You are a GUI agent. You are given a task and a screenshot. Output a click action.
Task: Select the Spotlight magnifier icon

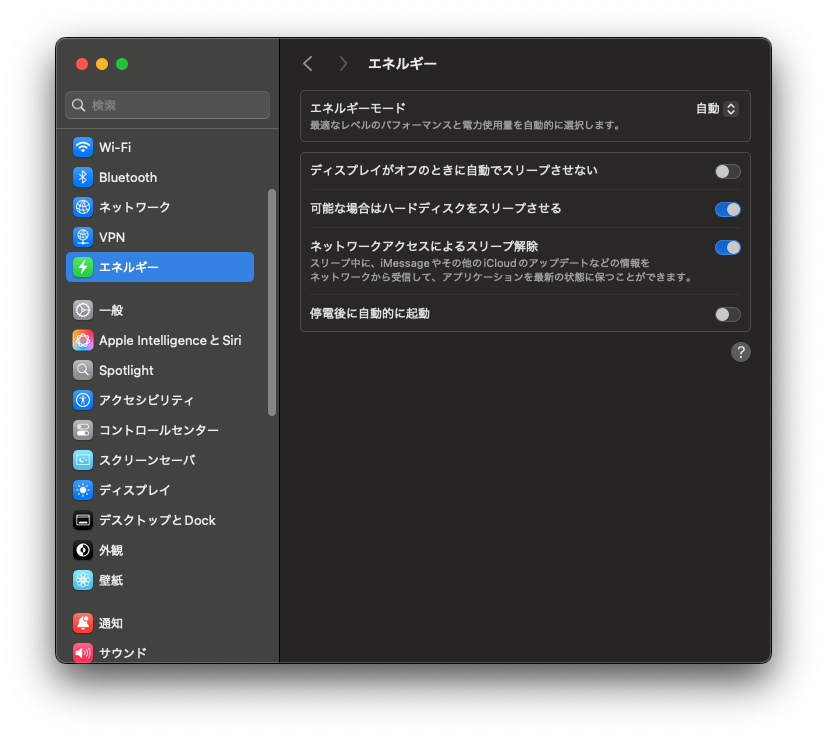83,370
